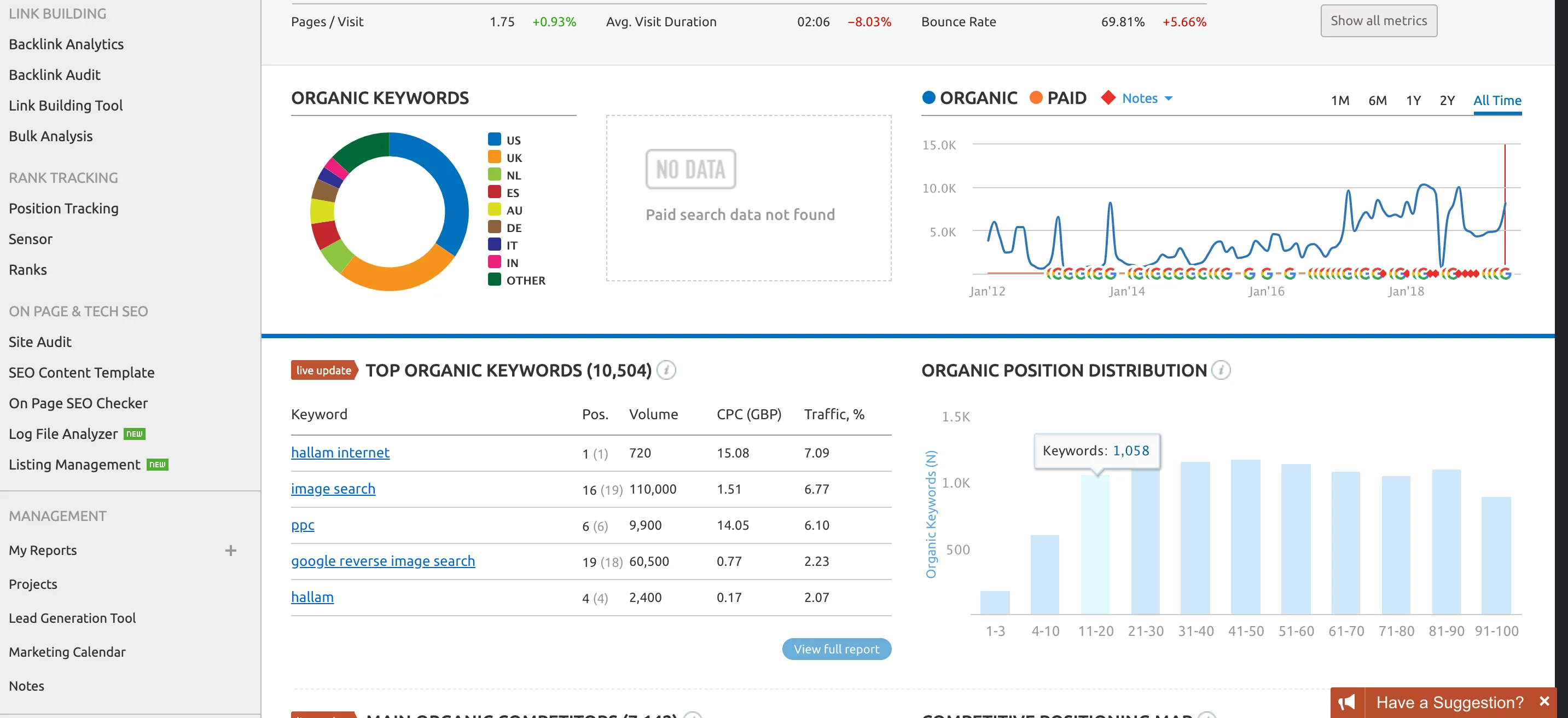1568x718 pixels.
Task: Click the info icon beside Organic Position Distribution
Action: (x=1222, y=369)
